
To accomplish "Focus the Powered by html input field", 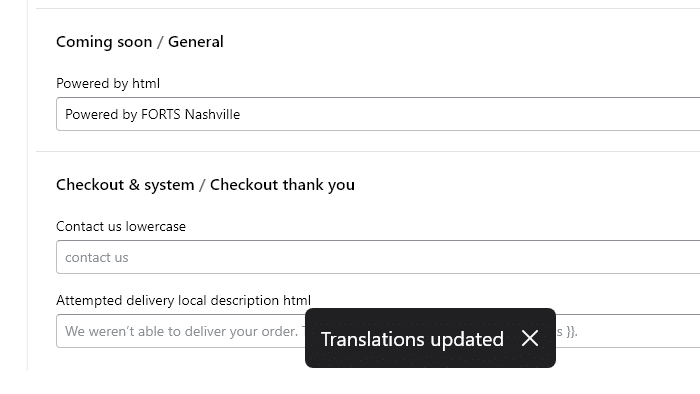I will pyautogui.click(x=378, y=114).
